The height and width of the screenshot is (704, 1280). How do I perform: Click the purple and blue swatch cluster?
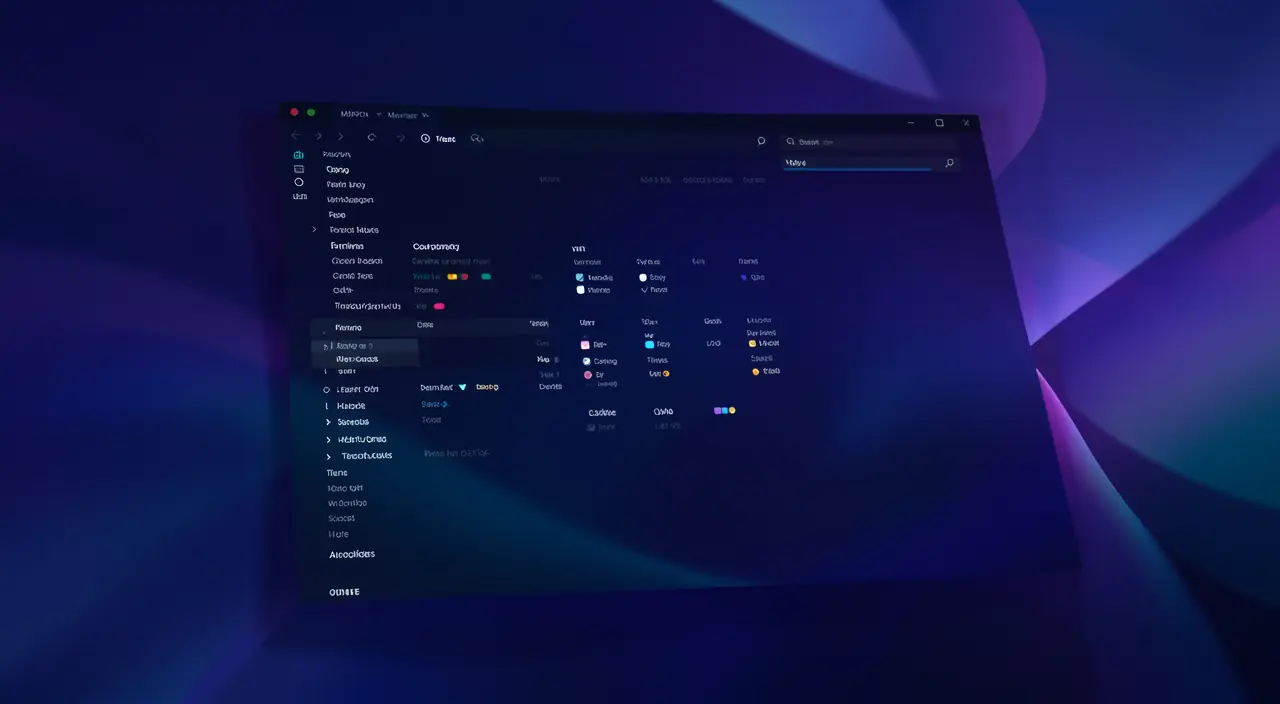[725, 410]
